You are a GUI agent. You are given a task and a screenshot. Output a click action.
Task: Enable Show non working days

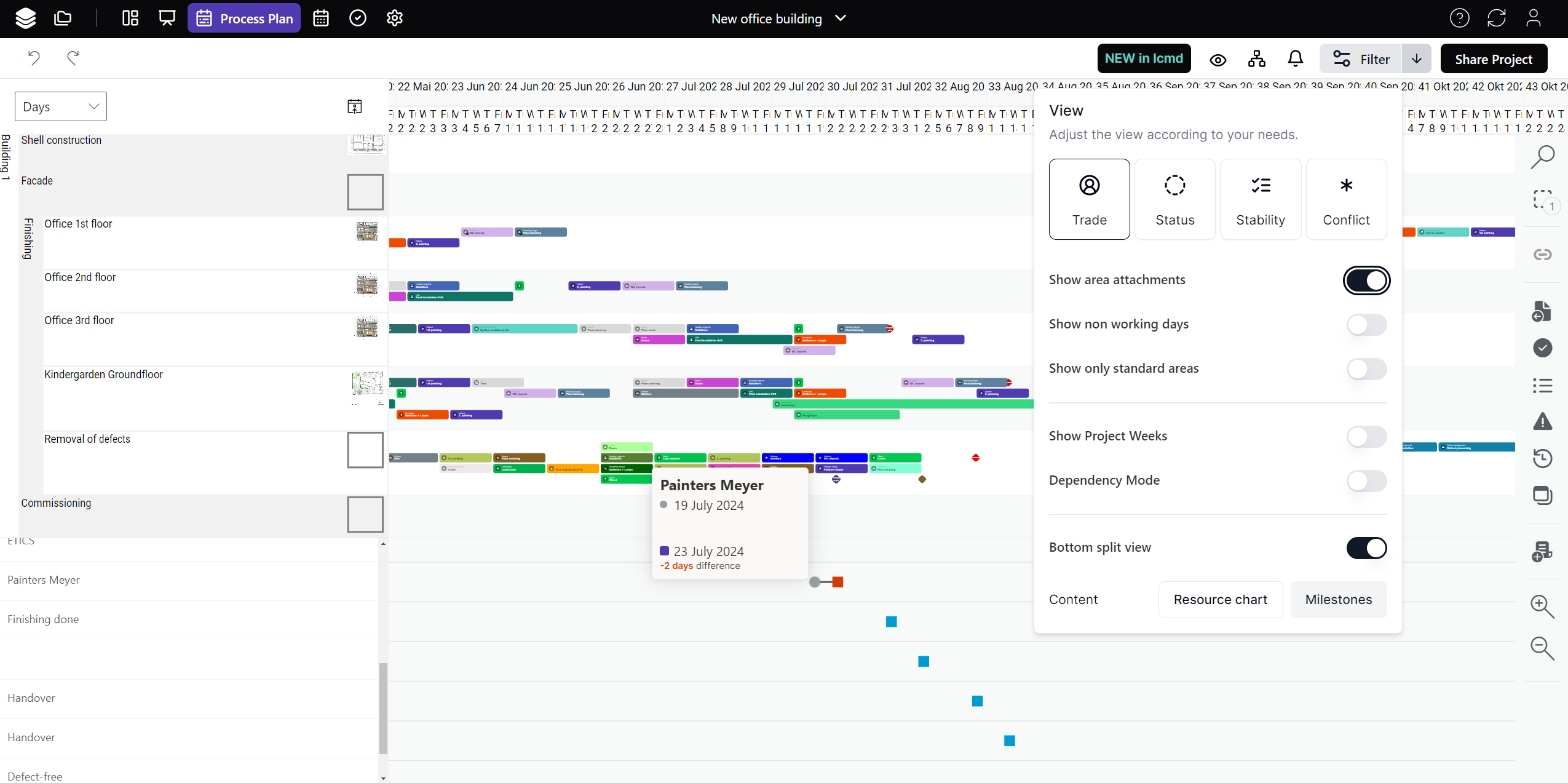click(1366, 325)
